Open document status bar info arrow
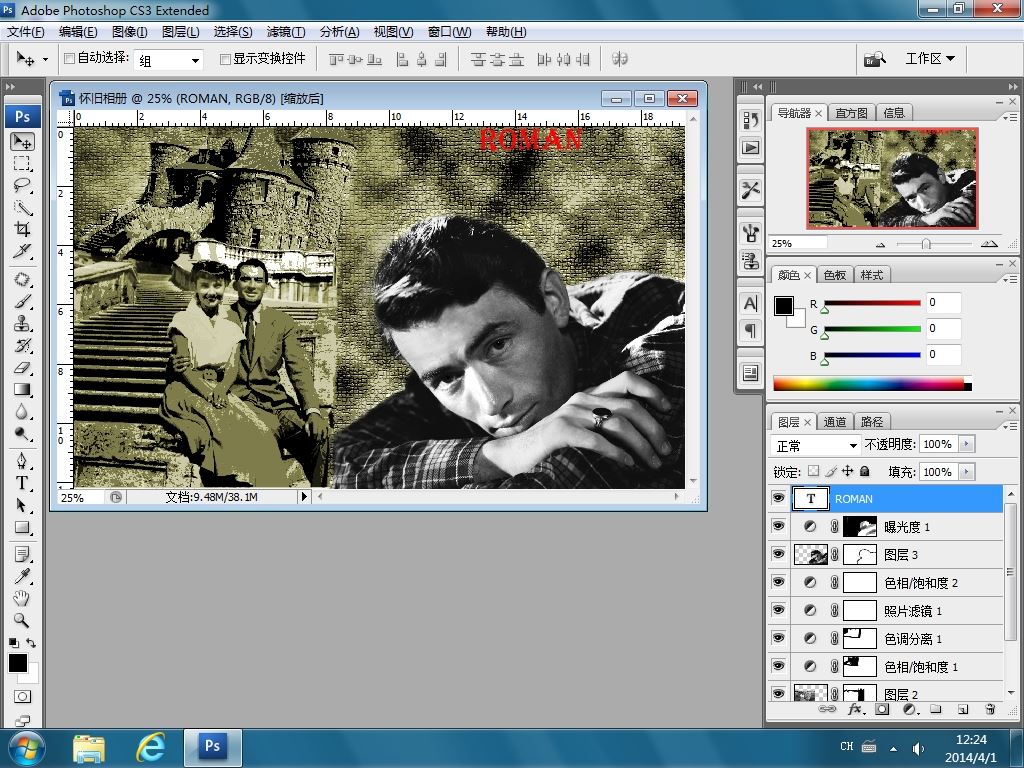The width and height of the screenshot is (1024, 768). [304, 497]
